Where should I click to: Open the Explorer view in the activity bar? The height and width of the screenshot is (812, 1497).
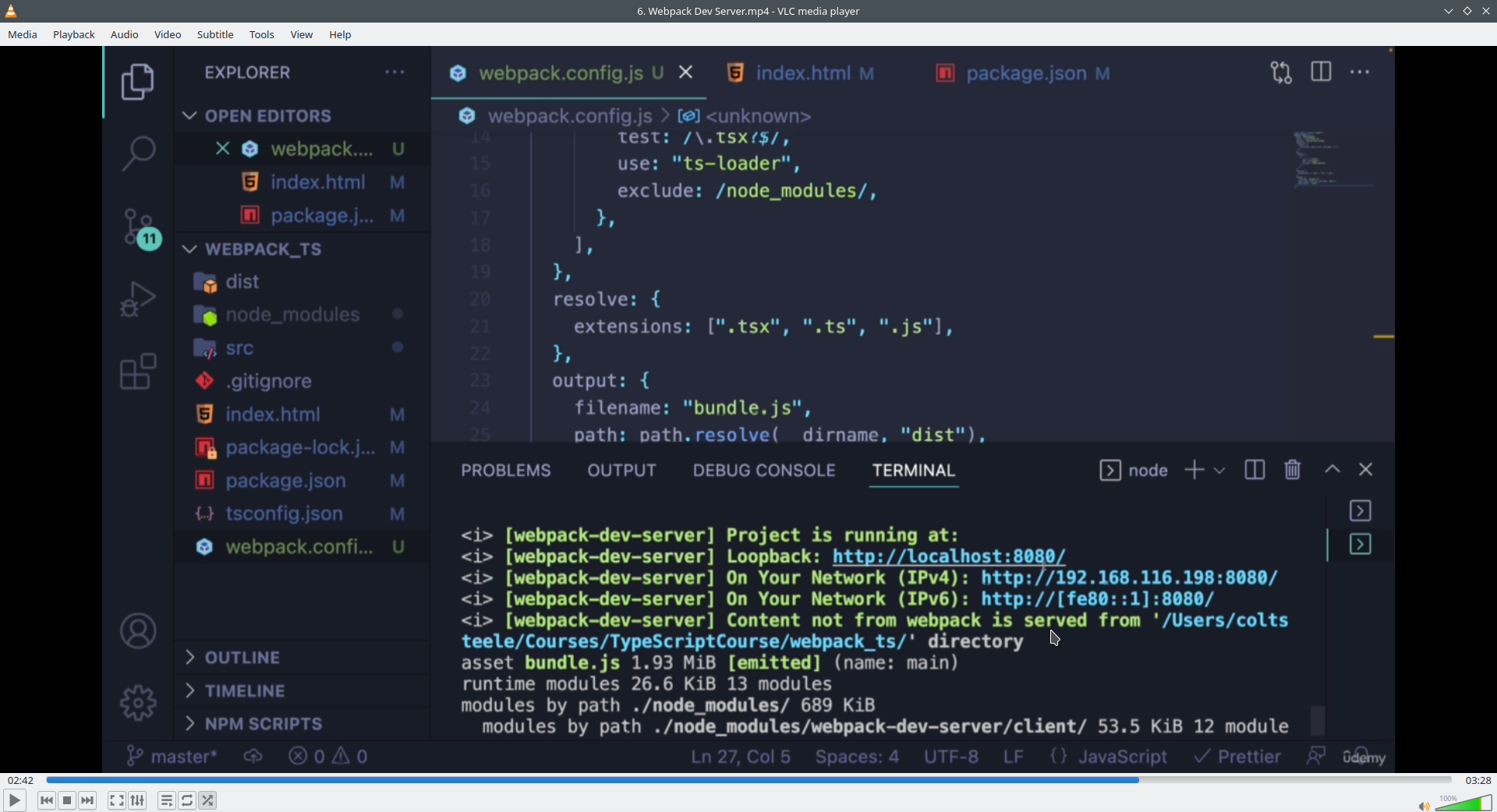point(138,82)
